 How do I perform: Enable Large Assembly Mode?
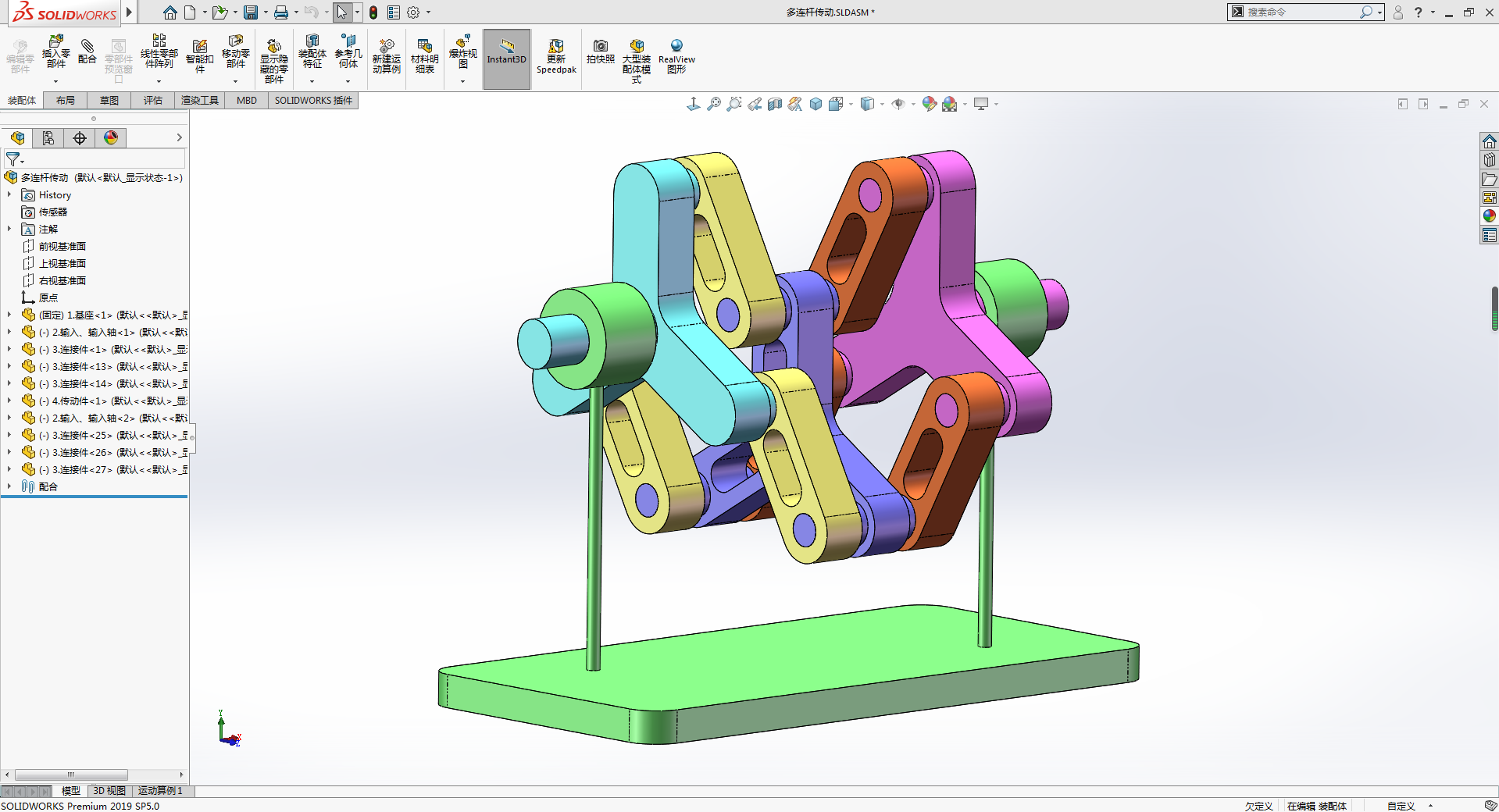(637, 61)
